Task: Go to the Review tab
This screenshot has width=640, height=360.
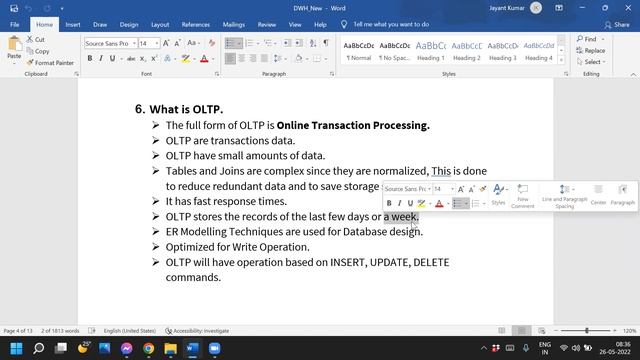Action: point(267,24)
